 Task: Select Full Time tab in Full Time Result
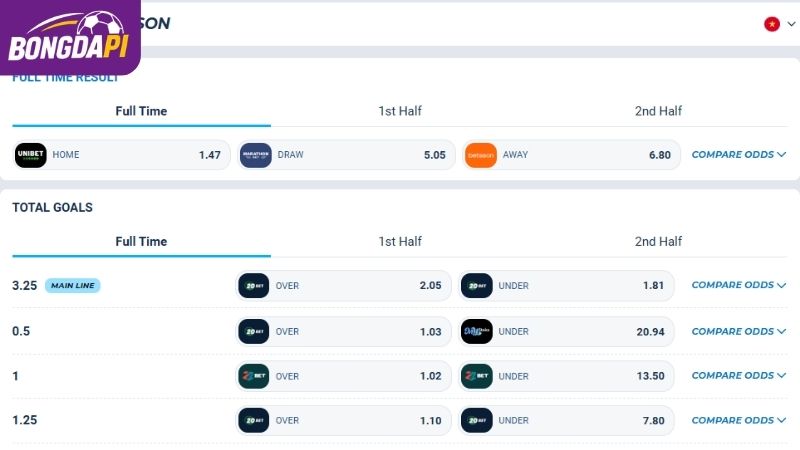tap(141, 111)
